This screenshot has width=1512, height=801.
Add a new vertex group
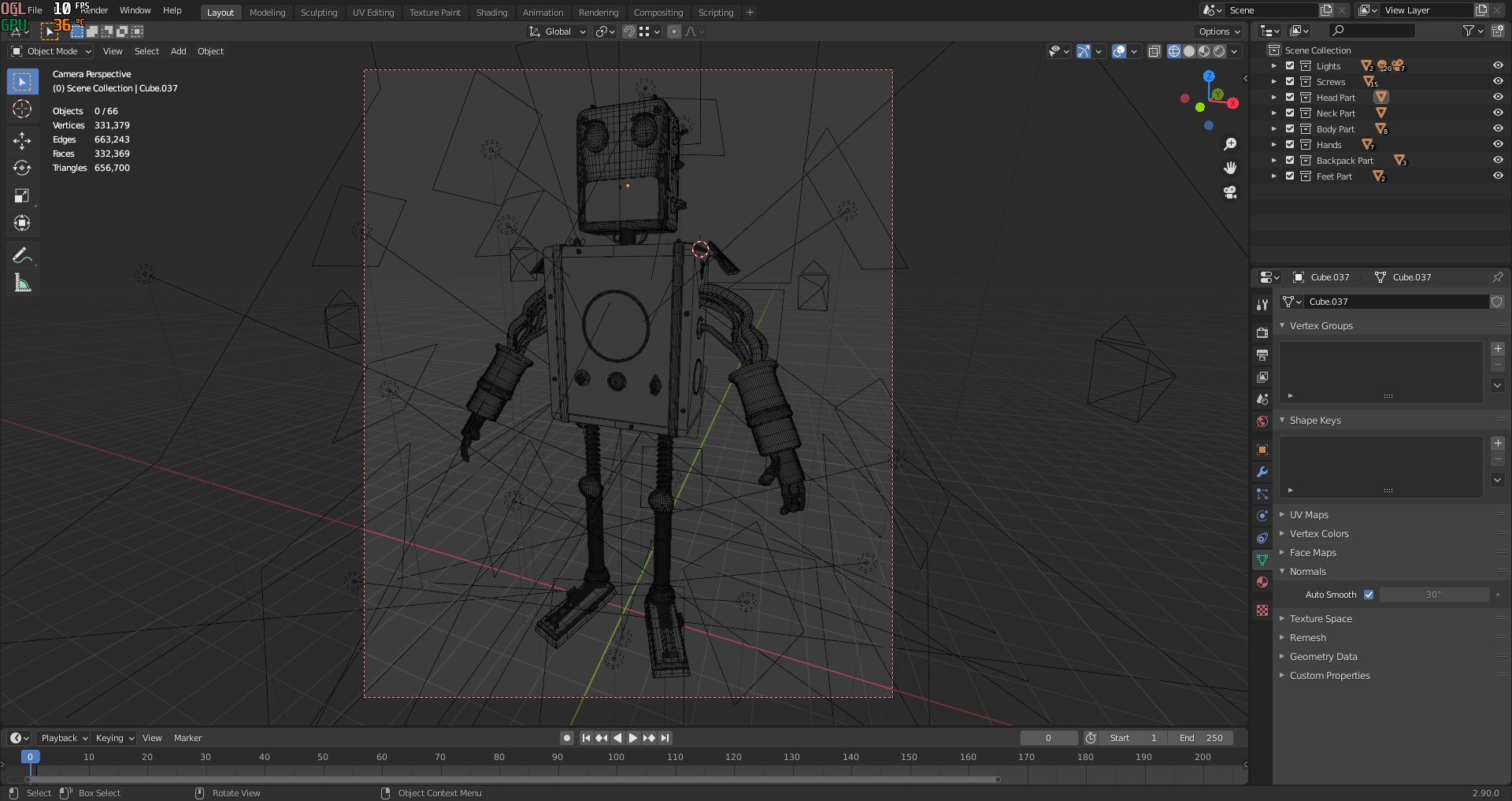click(x=1498, y=348)
